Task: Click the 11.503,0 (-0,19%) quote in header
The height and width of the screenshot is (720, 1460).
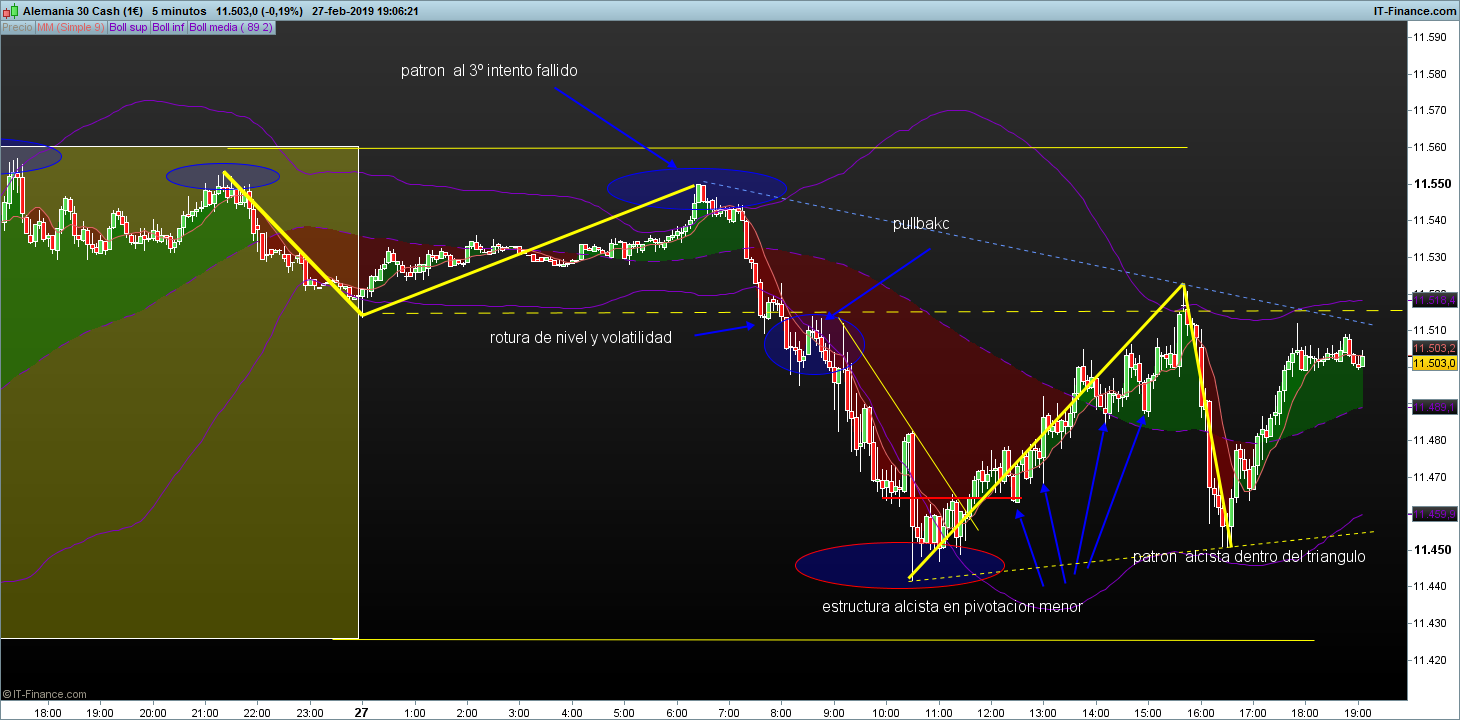Action: coord(258,11)
